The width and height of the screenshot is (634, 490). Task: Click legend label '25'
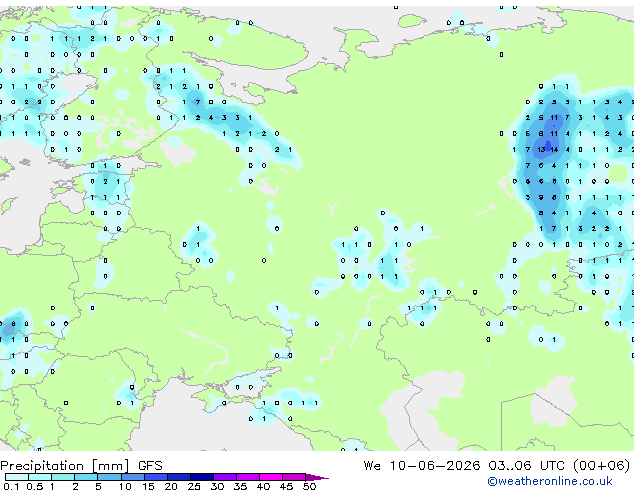pos(194,486)
